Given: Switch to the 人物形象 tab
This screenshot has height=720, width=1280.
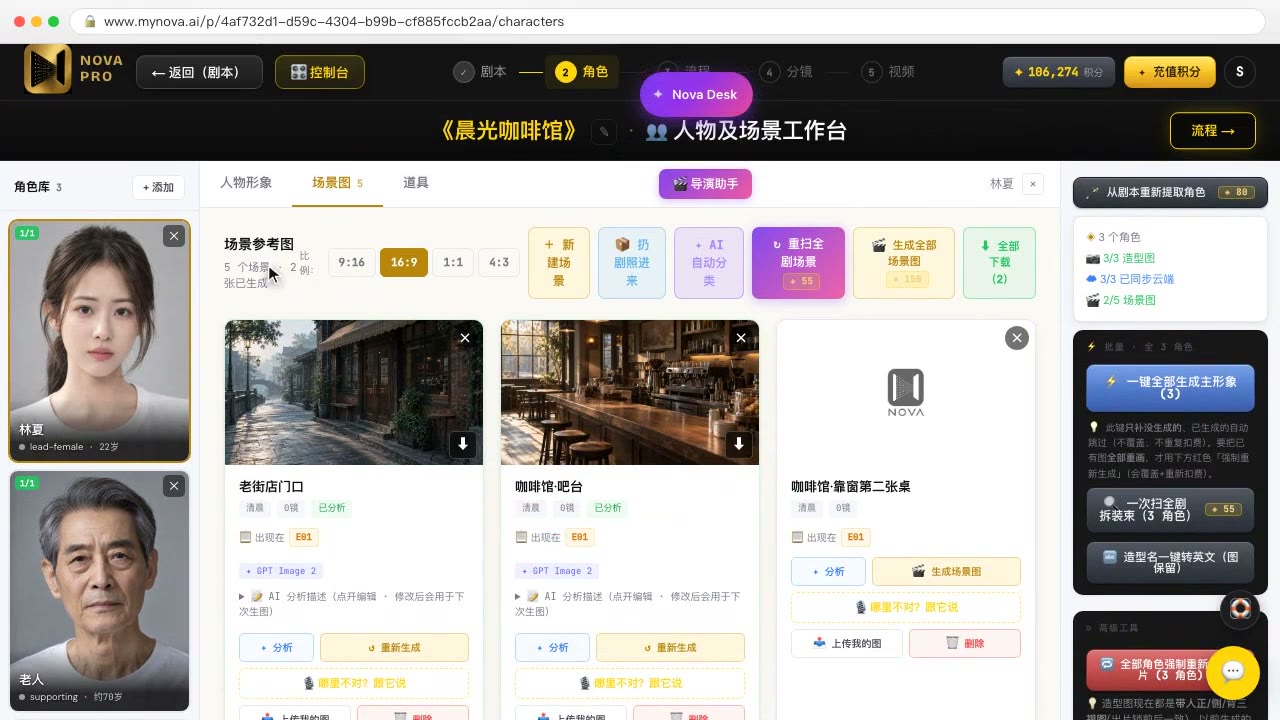Looking at the screenshot, I should point(246,183).
